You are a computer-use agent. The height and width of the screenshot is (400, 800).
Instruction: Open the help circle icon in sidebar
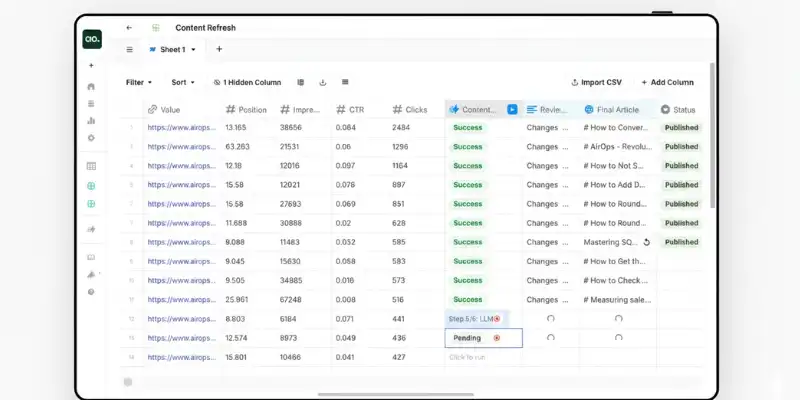click(91, 292)
